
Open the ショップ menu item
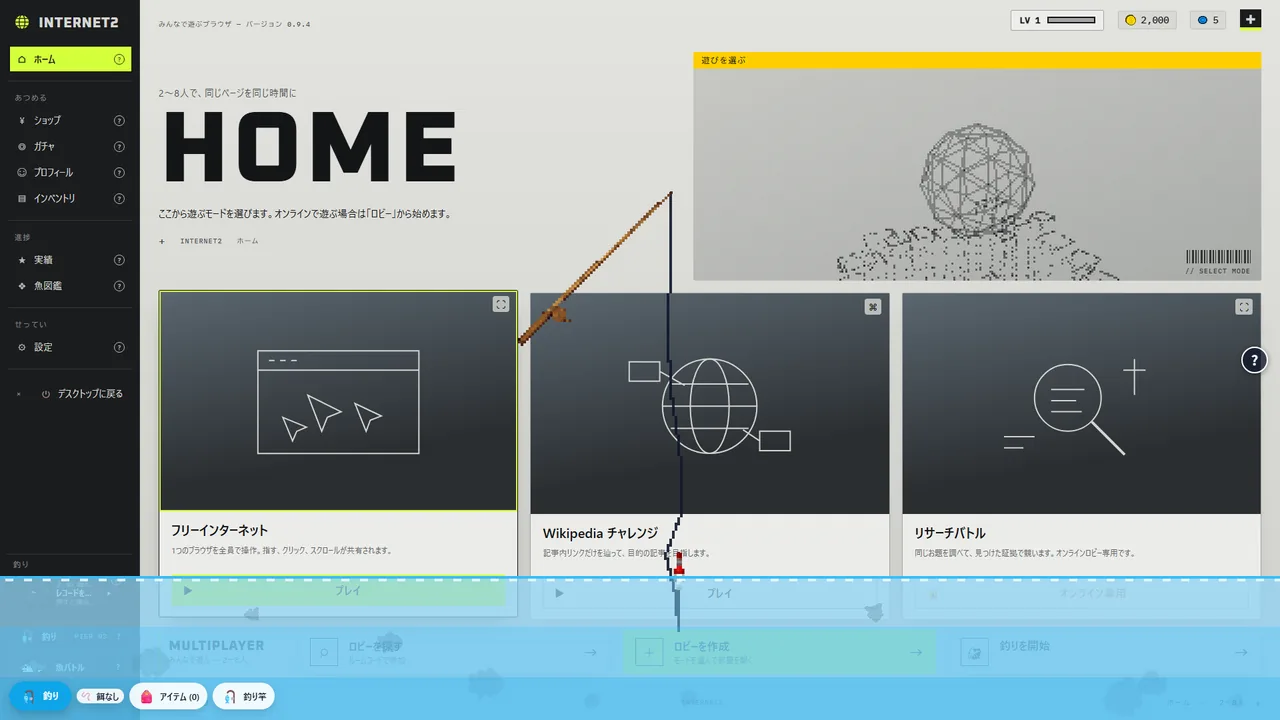tap(71, 120)
